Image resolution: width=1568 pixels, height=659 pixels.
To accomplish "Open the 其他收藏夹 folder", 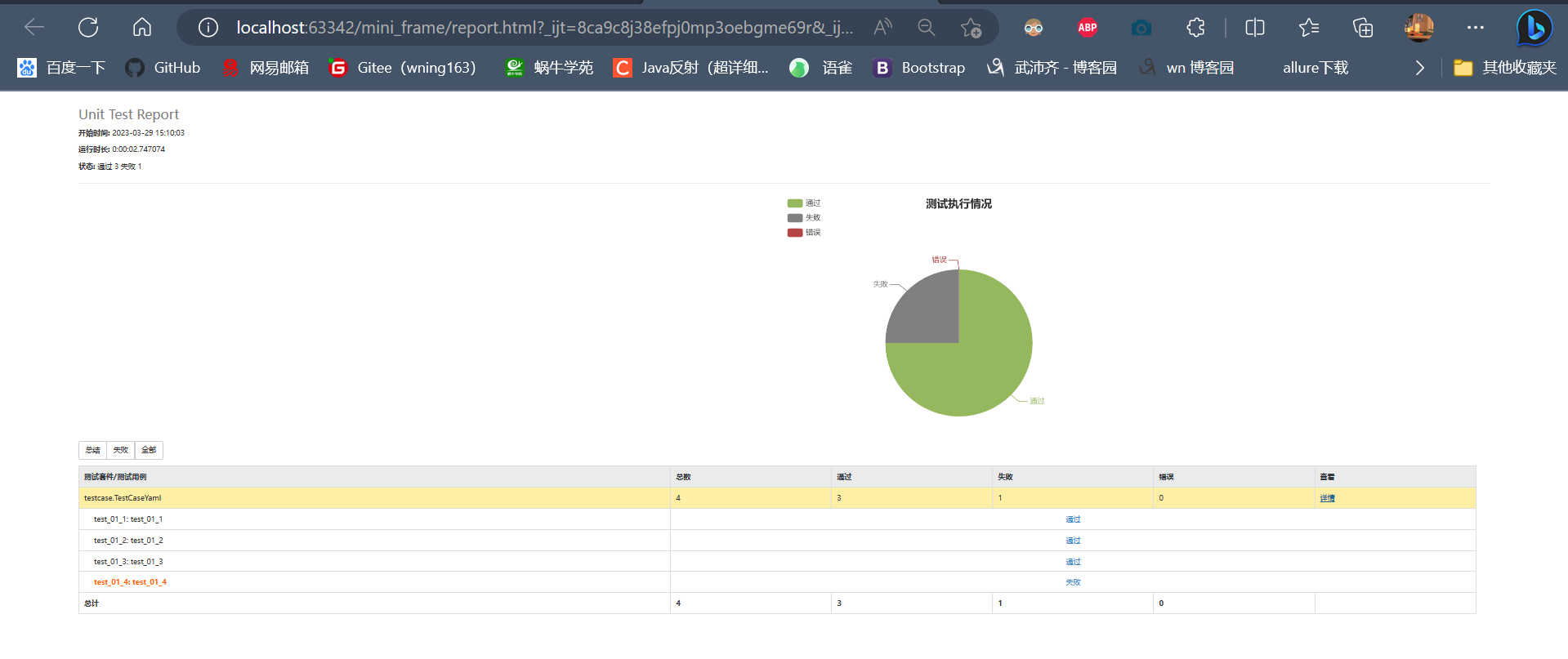I will 1505,68.
